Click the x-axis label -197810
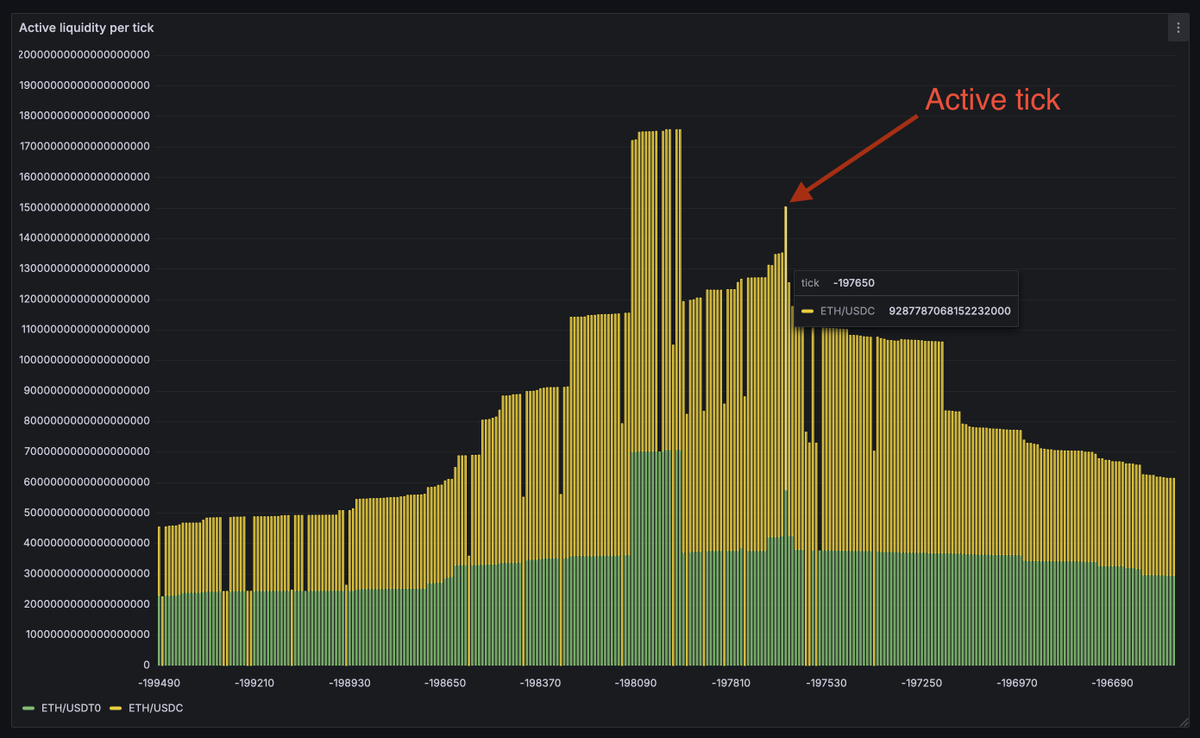Image resolution: width=1200 pixels, height=738 pixels. [733, 683]
